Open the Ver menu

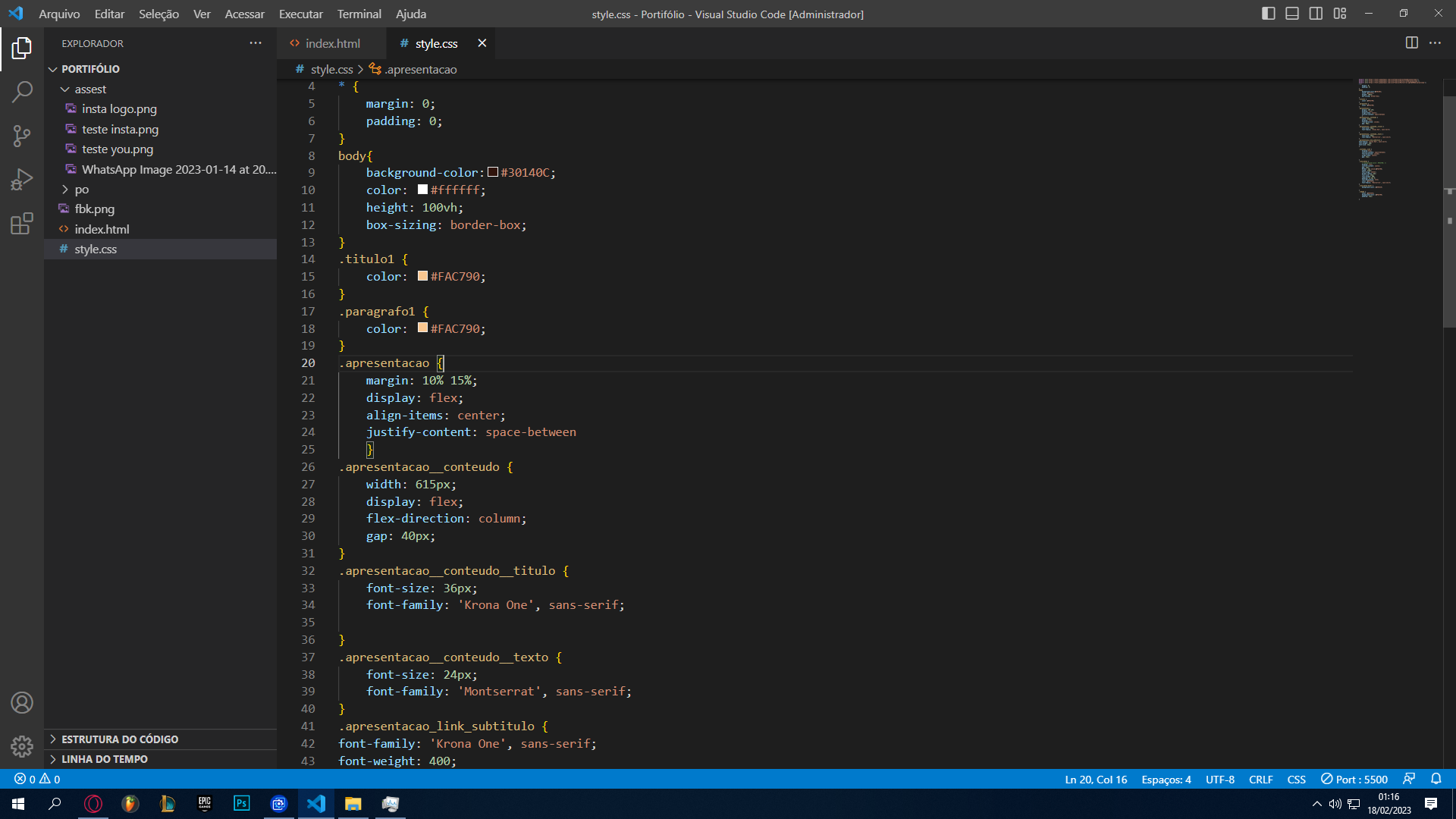(202, 14)
